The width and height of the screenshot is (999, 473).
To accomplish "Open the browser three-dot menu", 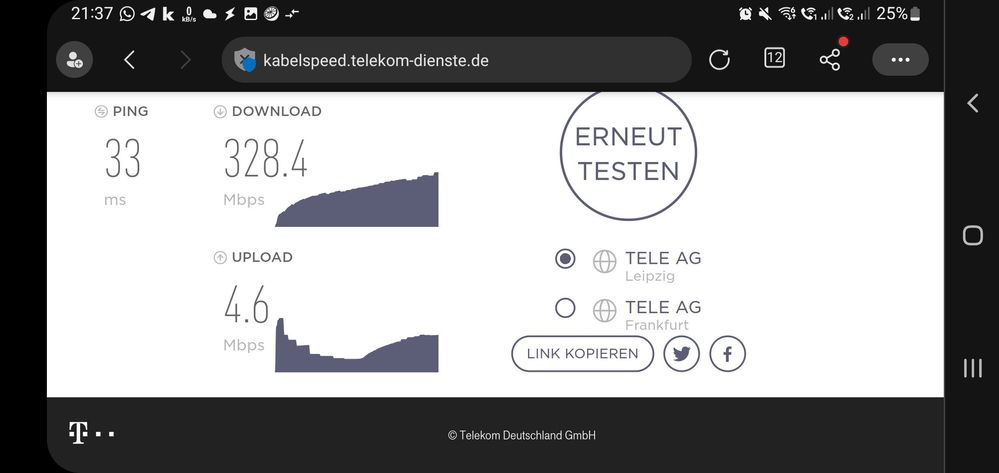I will coord(900,60).
